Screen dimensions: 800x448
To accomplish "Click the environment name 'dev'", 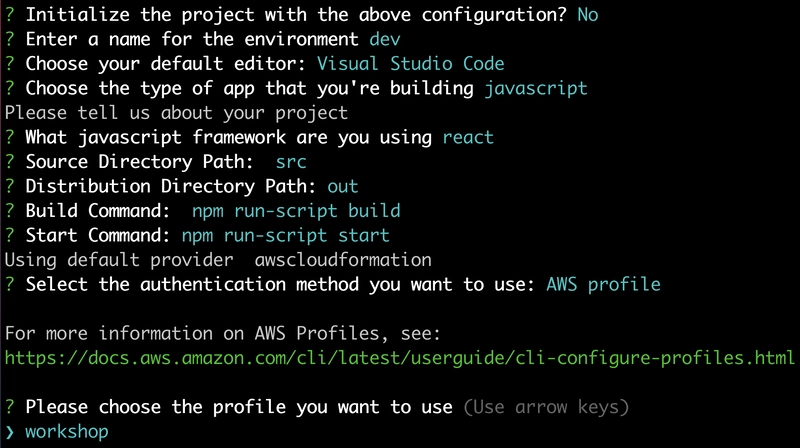I will 385,39.
